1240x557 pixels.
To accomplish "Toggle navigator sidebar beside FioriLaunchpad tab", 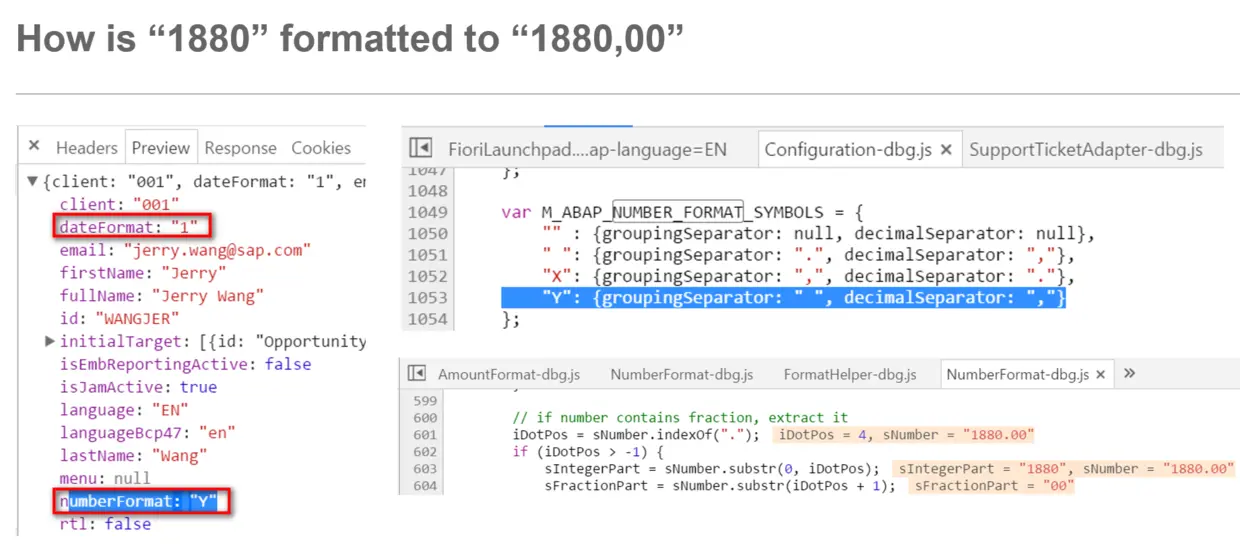I will [x=421, y=148].
